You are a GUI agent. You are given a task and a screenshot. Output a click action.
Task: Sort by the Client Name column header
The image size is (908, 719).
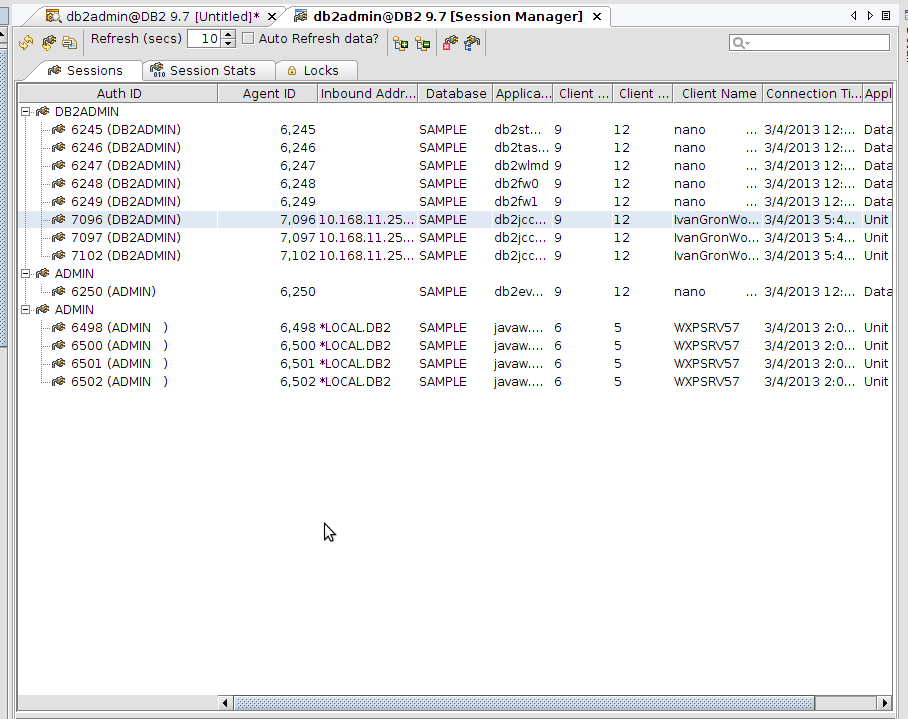pos(718,94)
